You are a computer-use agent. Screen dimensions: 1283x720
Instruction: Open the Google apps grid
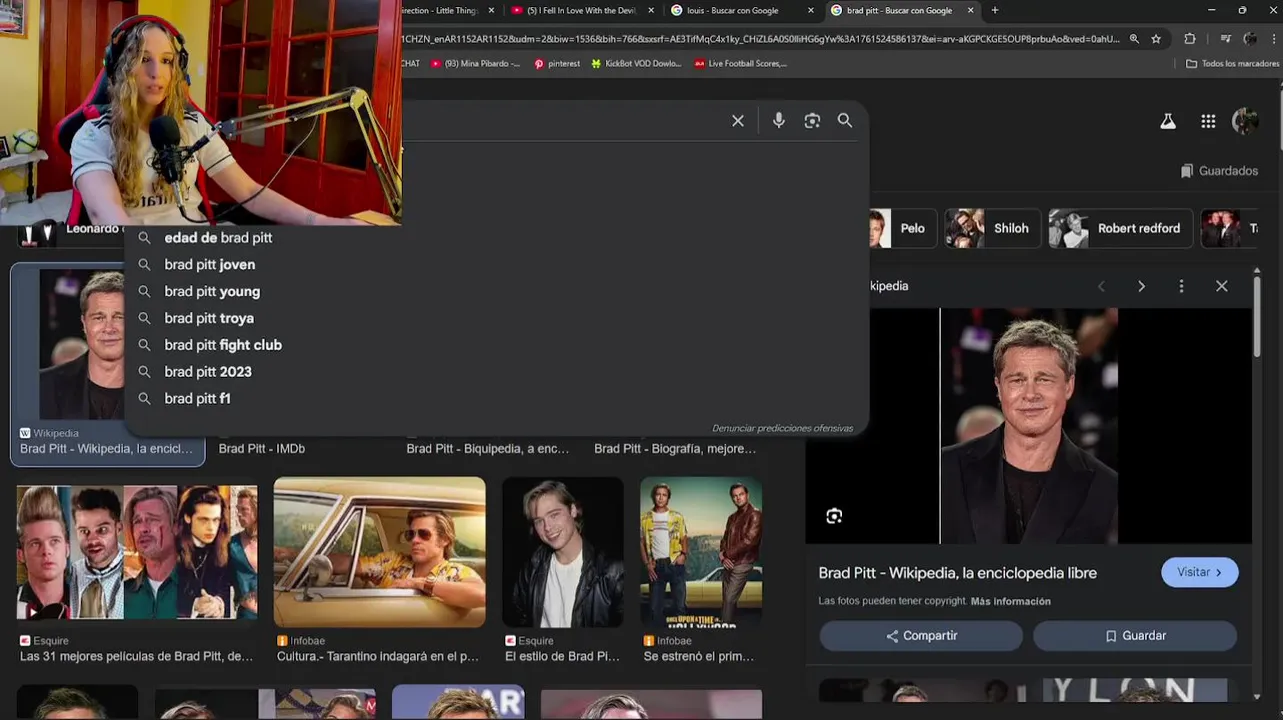click(x=1208, y=121)
